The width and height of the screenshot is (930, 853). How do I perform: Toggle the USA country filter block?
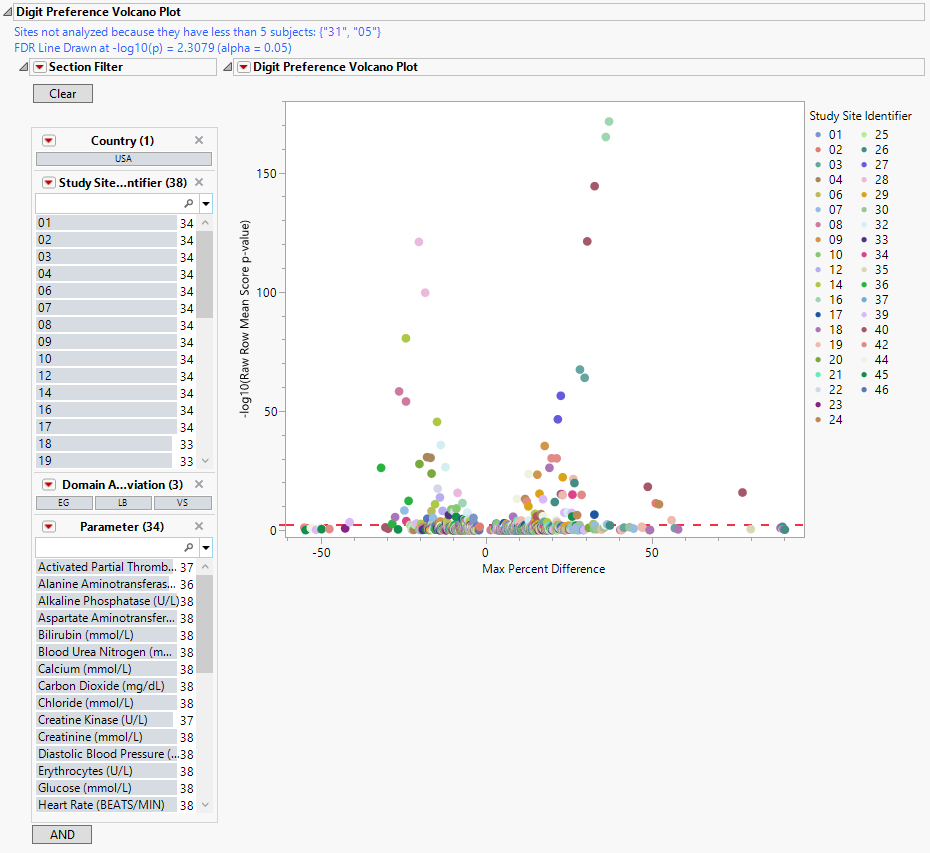123,158
